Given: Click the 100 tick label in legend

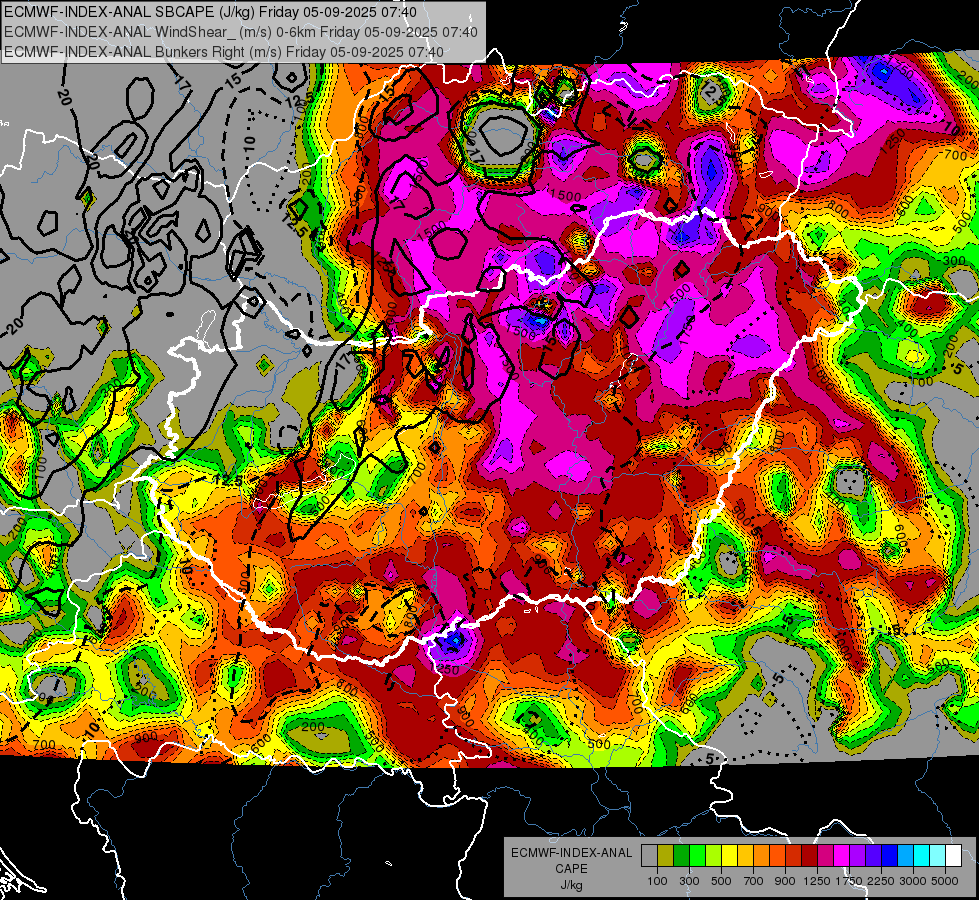Looking at the screenshot, I should coord(657,881).
